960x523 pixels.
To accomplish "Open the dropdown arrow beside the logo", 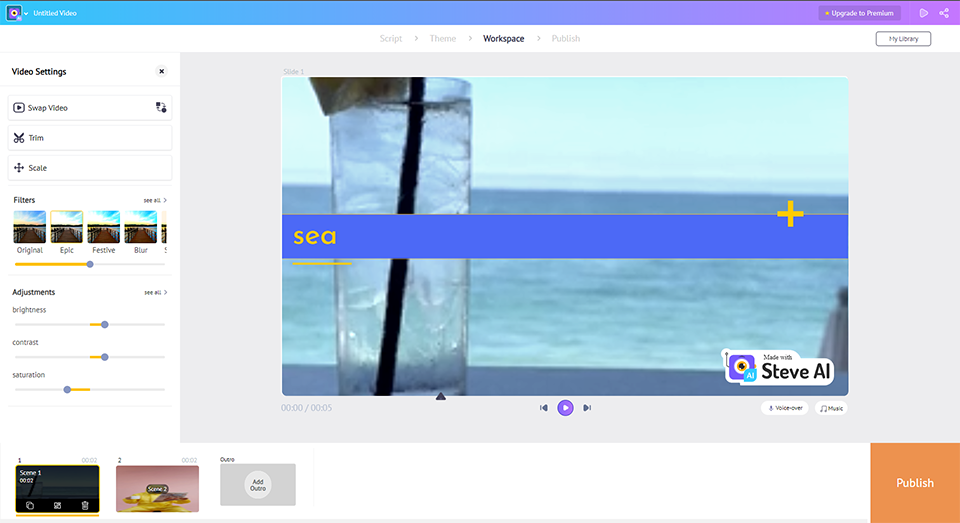I will point(26,13).
